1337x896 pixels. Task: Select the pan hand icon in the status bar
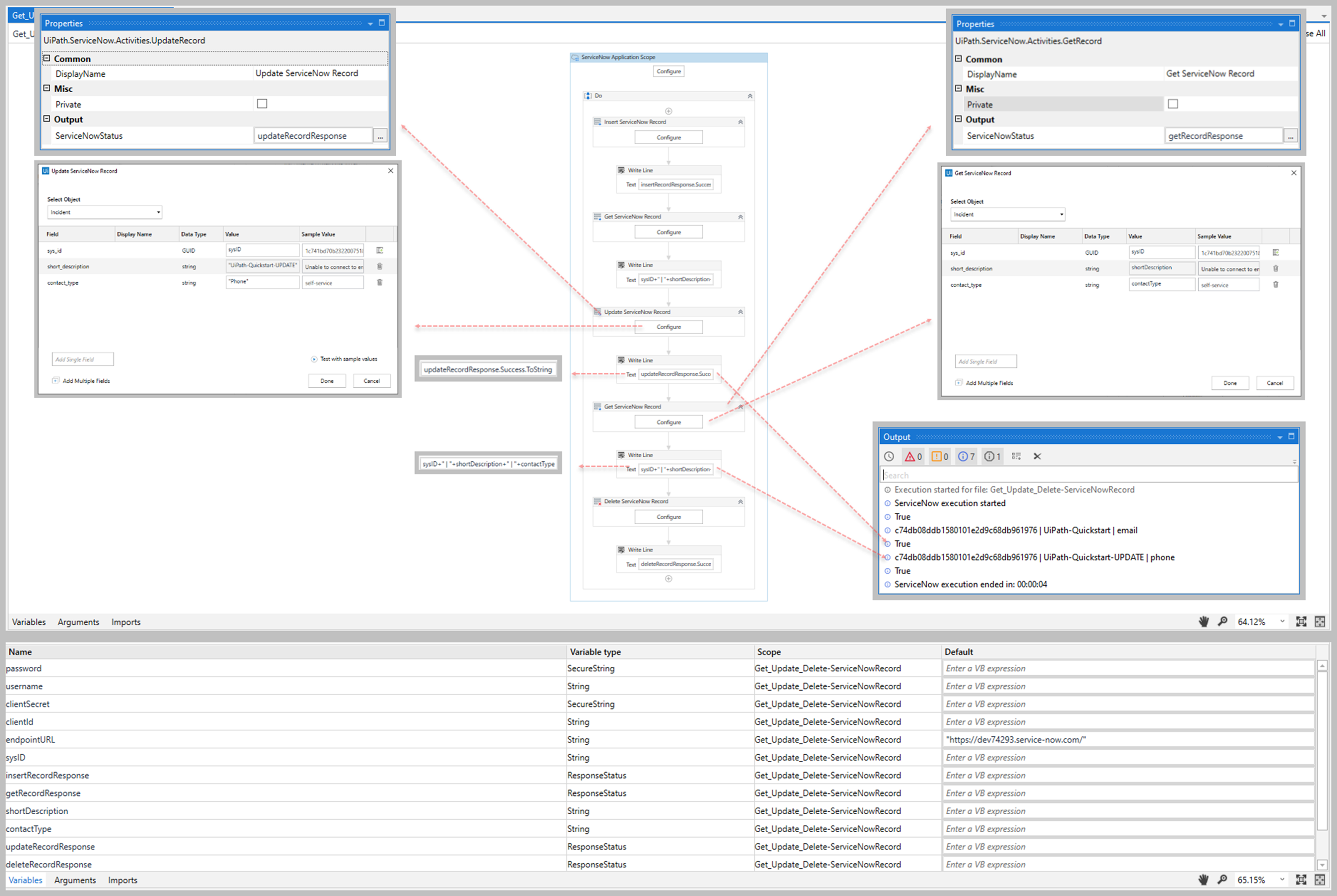1204,622
